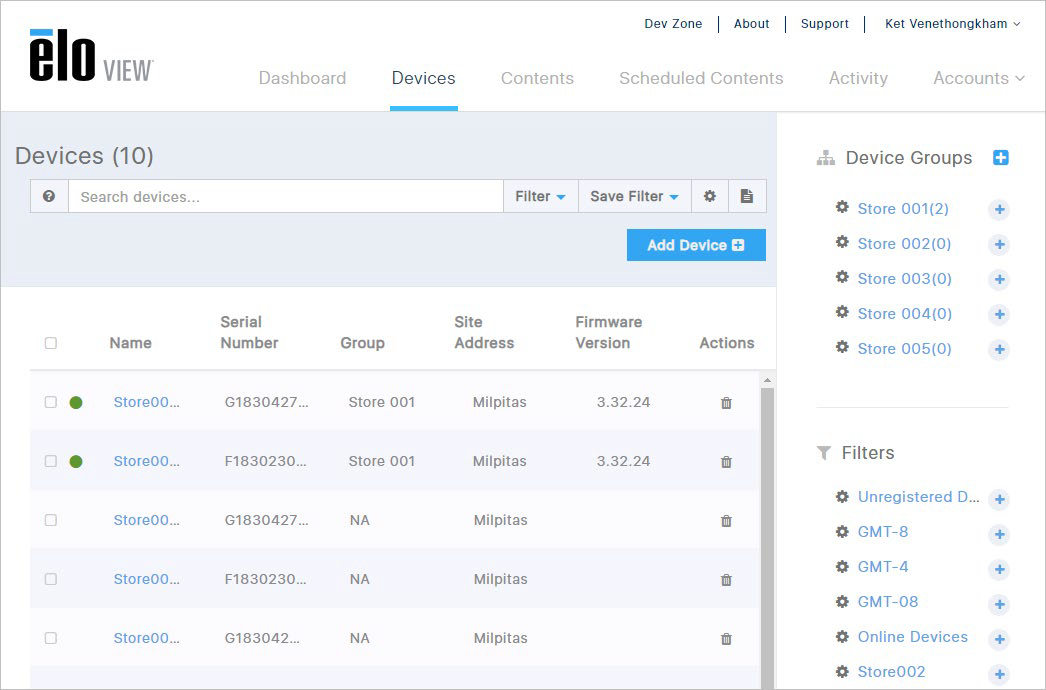Open gear for GMT-4 filter
1046x690 pixels.
(843, 567)
